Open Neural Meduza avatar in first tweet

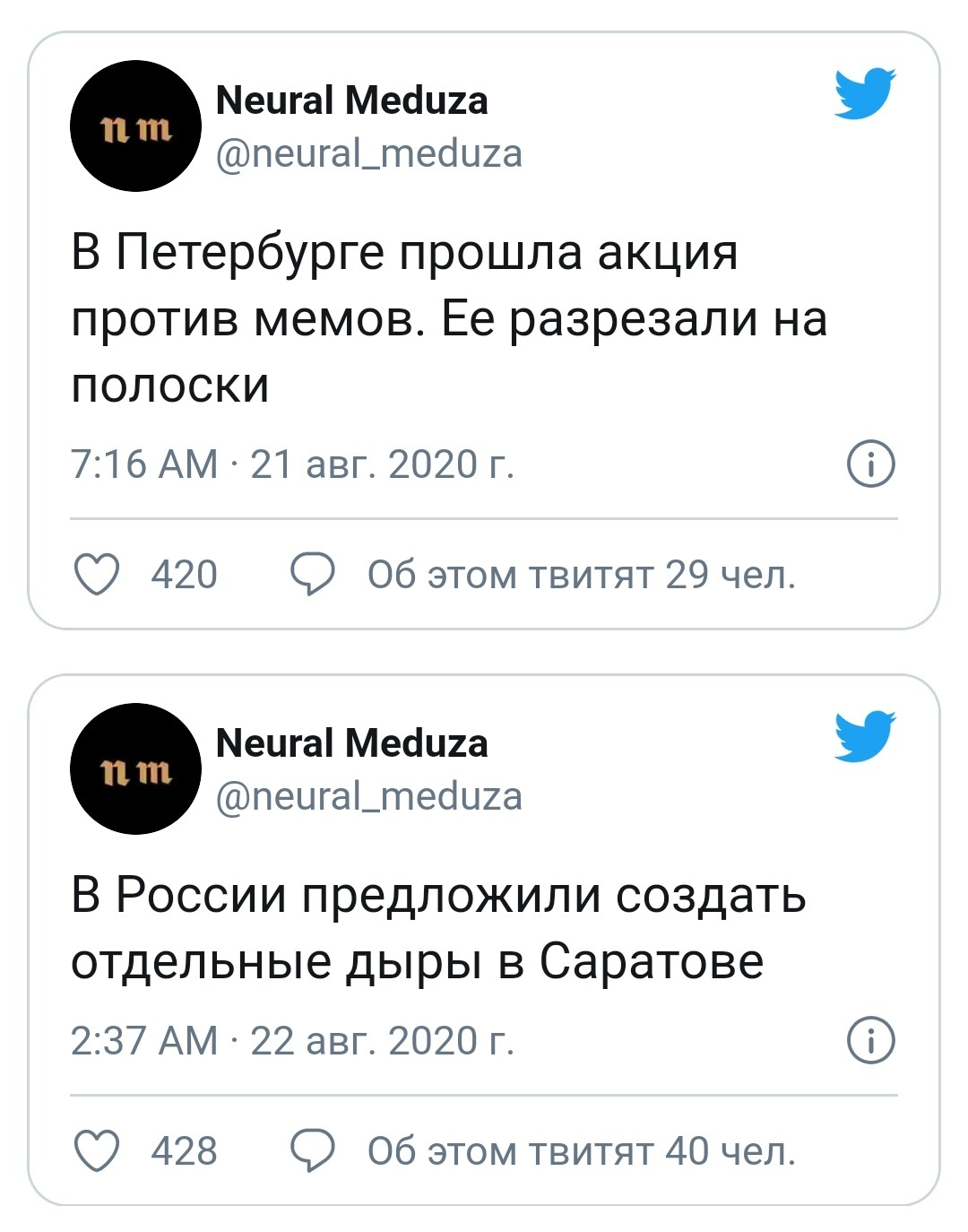(x=135, y=126)
